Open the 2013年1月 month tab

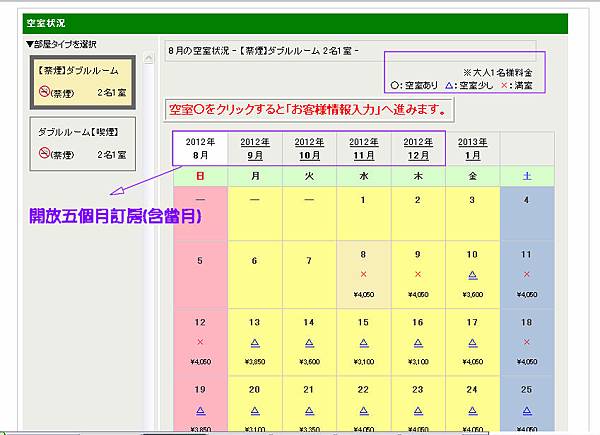473,148
